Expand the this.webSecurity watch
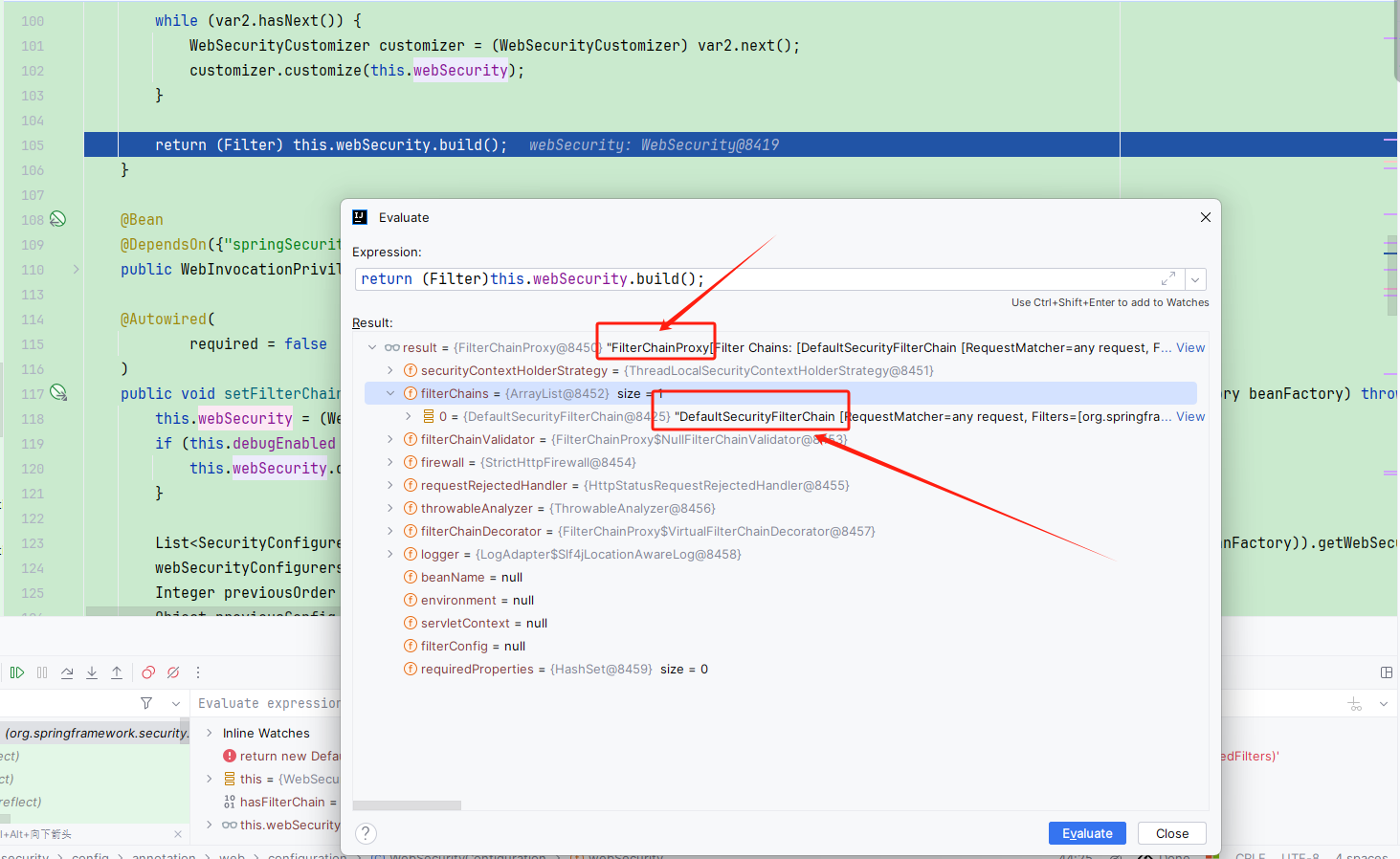 210,825
